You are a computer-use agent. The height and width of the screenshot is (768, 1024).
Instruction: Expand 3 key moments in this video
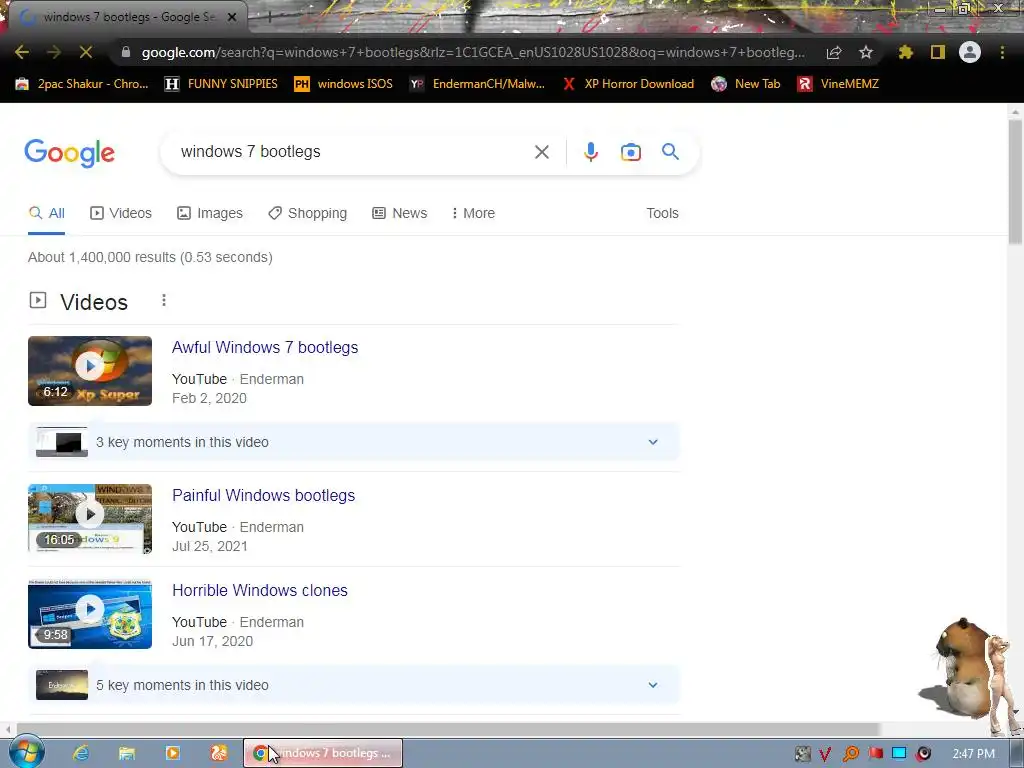tap(354, 442)
